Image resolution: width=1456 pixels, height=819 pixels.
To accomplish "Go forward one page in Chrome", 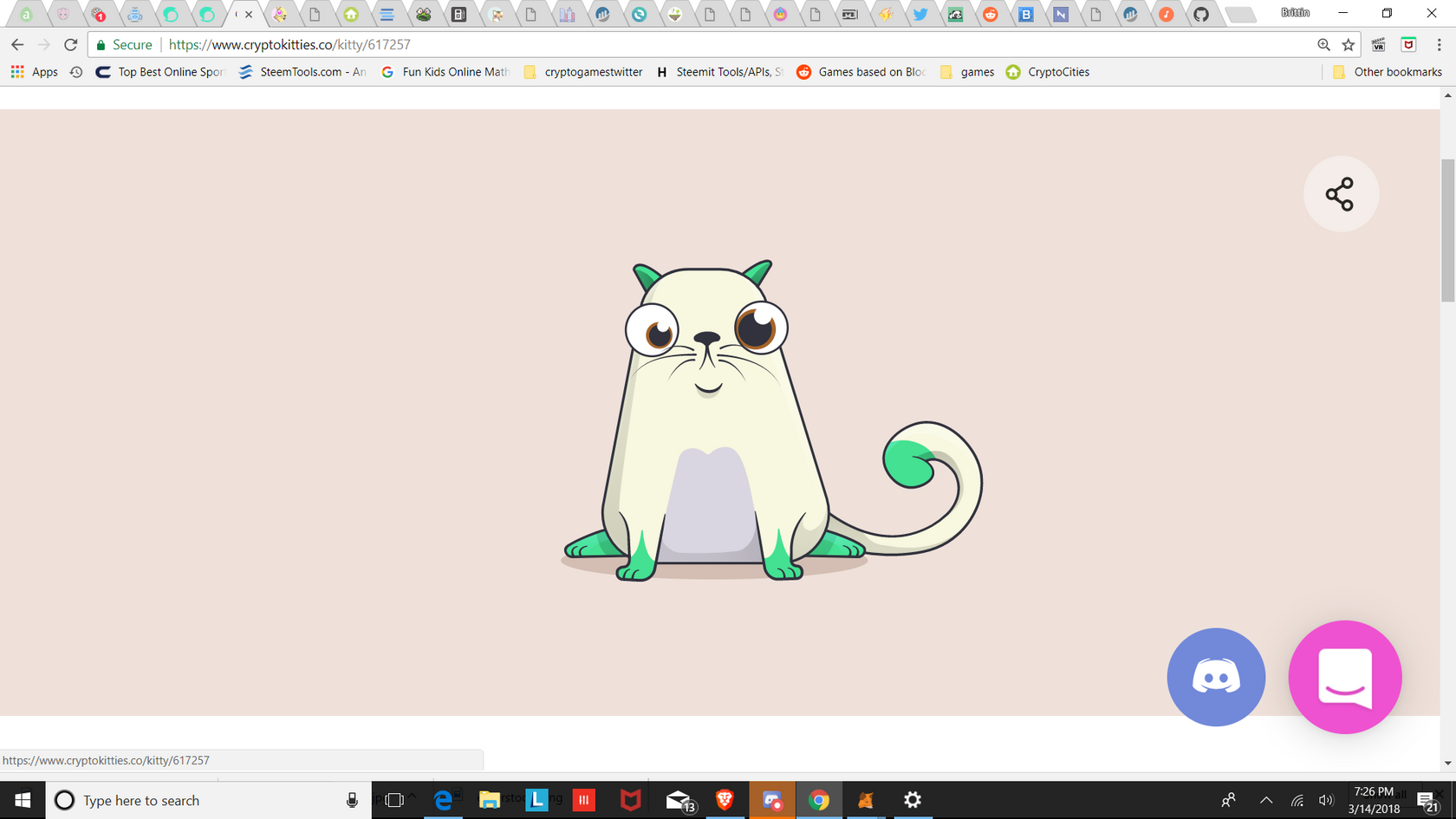I will (x=44, y=44).
